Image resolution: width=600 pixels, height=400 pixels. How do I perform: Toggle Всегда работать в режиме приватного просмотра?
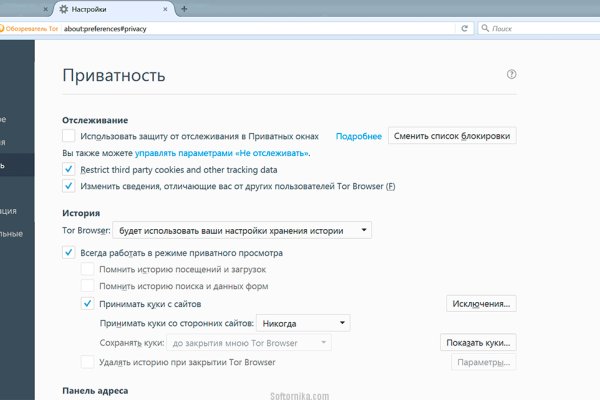click(68, 253)
